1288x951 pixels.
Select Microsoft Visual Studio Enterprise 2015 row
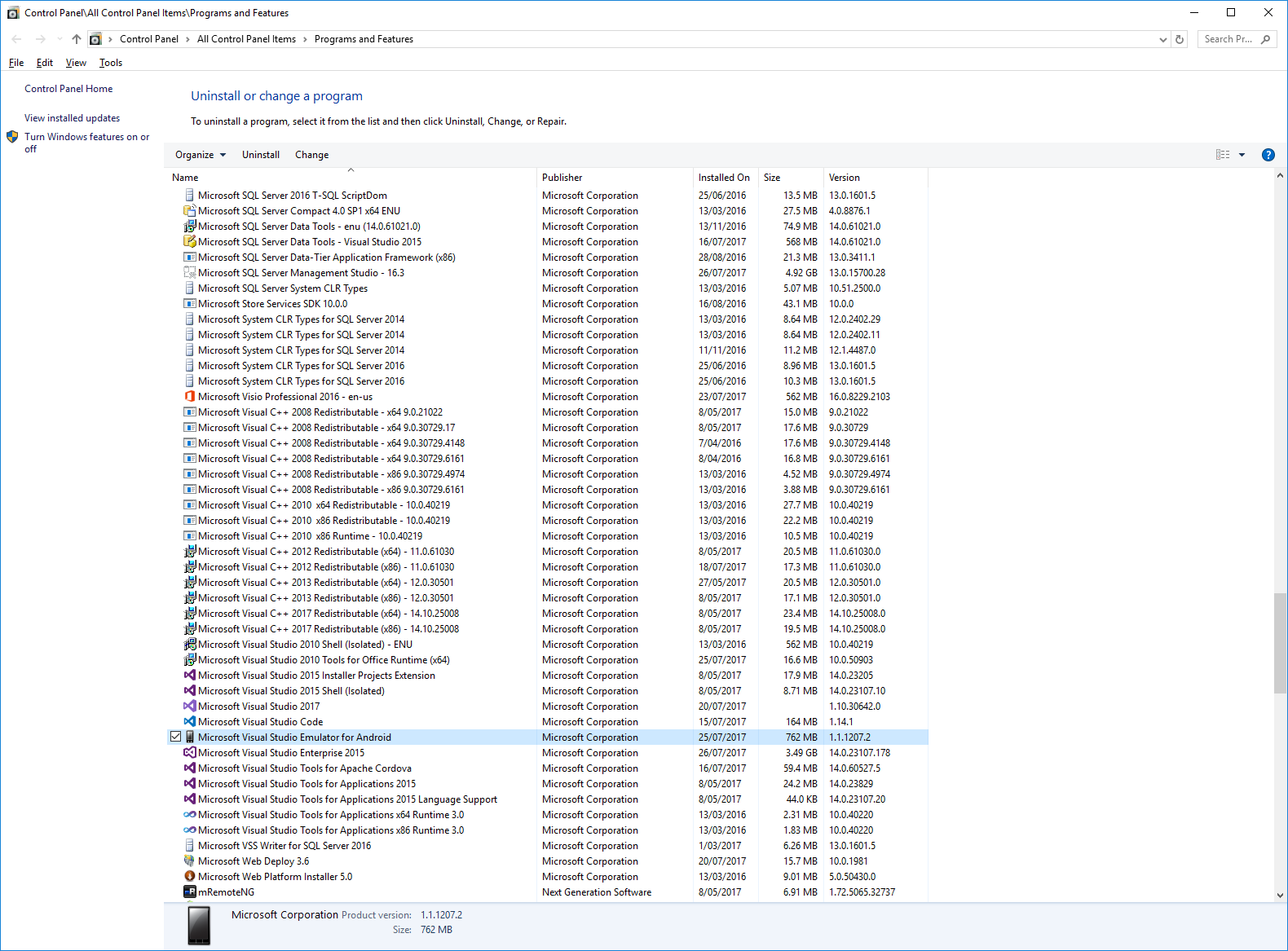point(548,753)
